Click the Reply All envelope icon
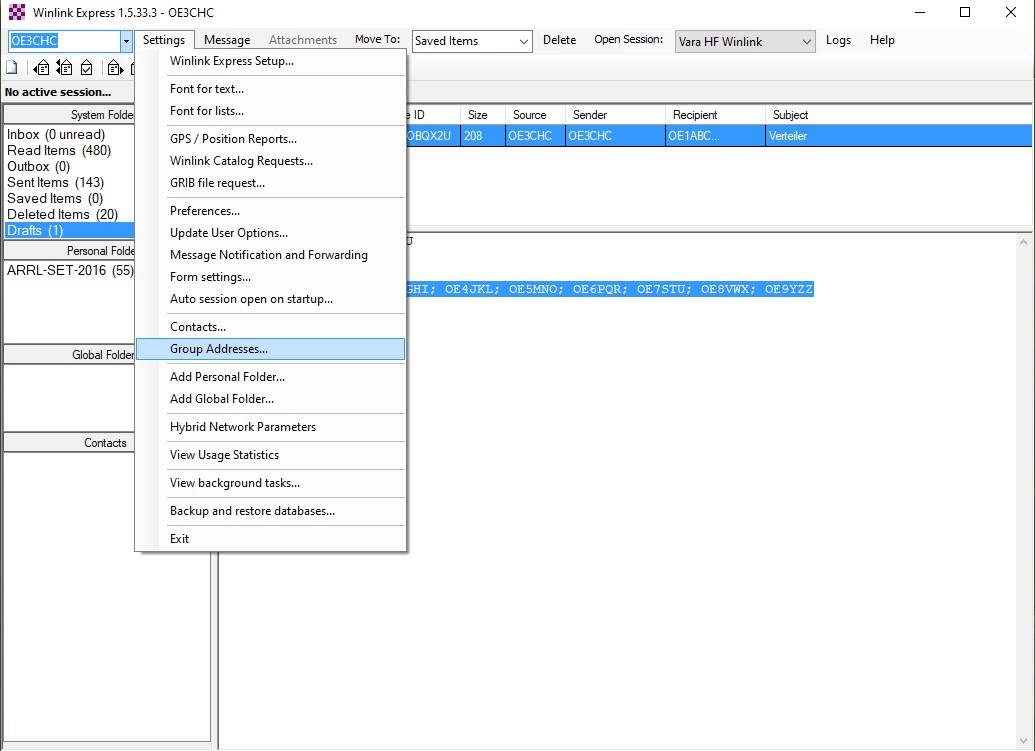Screen dimensions: 1035x751 pyautogui.click(x=65, y=67)
